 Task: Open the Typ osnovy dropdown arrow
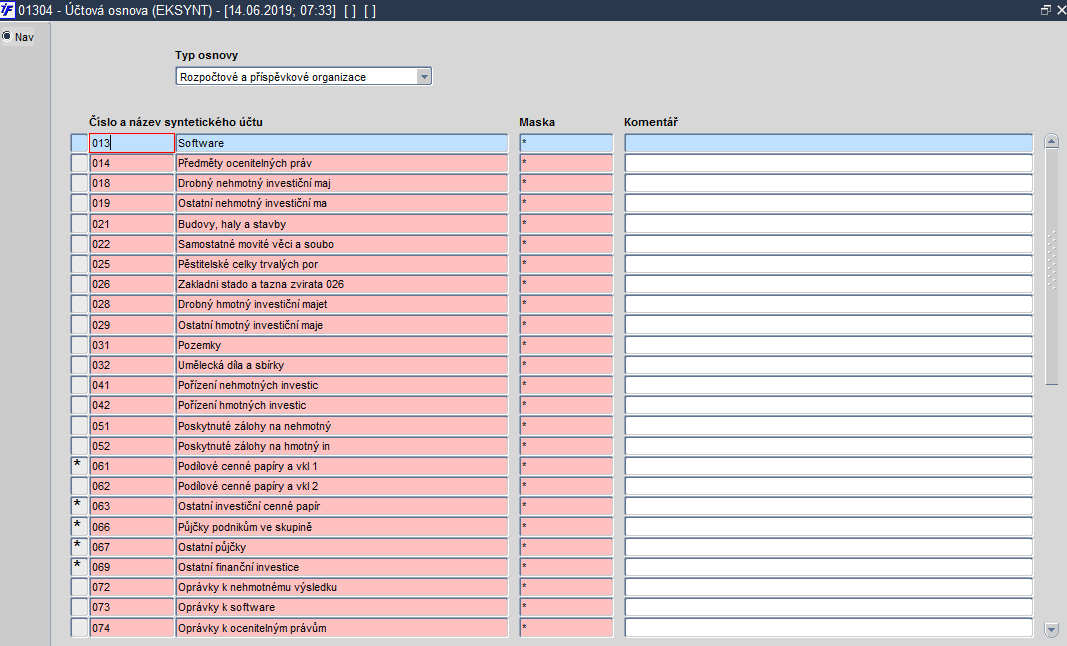point(424,77)
